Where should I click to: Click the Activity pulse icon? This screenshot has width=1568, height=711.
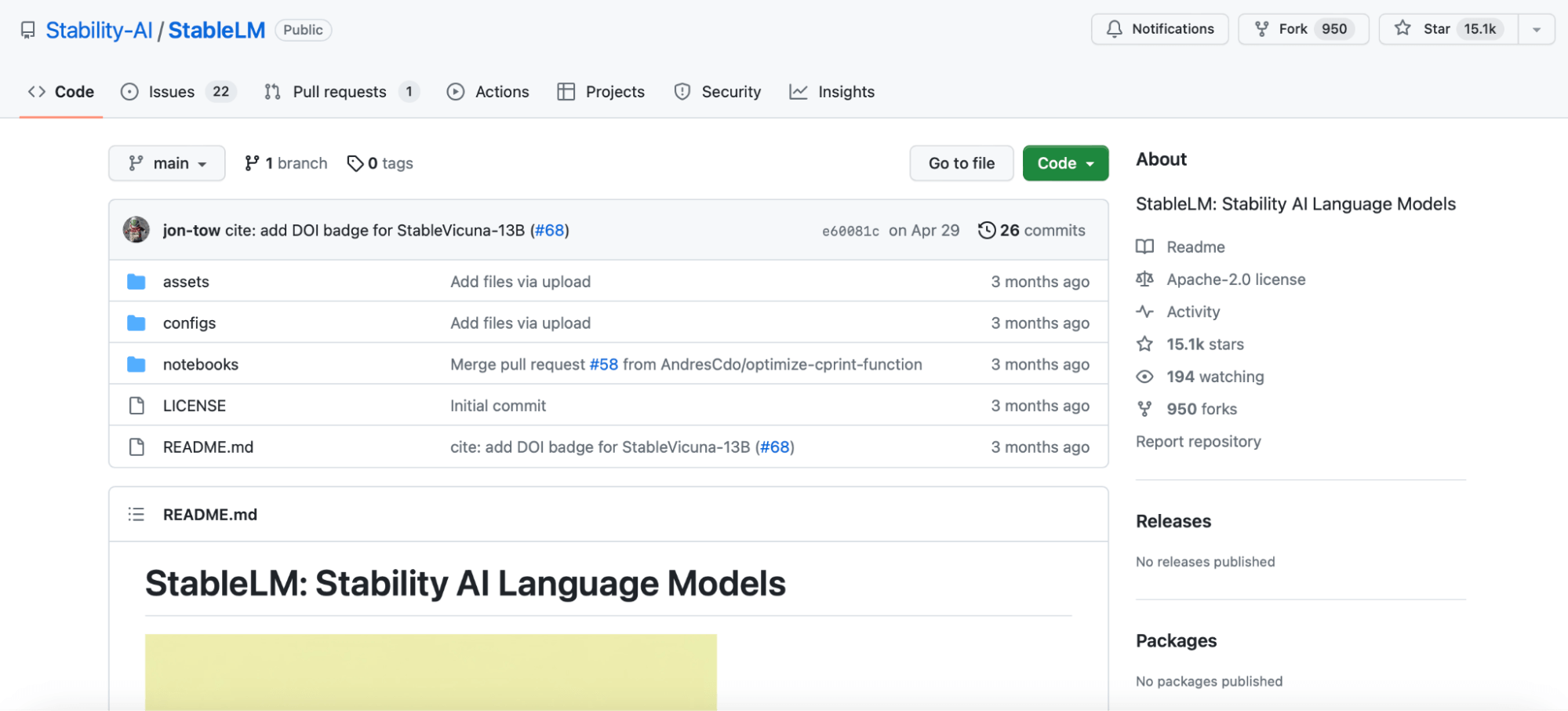pos(1144,312)
